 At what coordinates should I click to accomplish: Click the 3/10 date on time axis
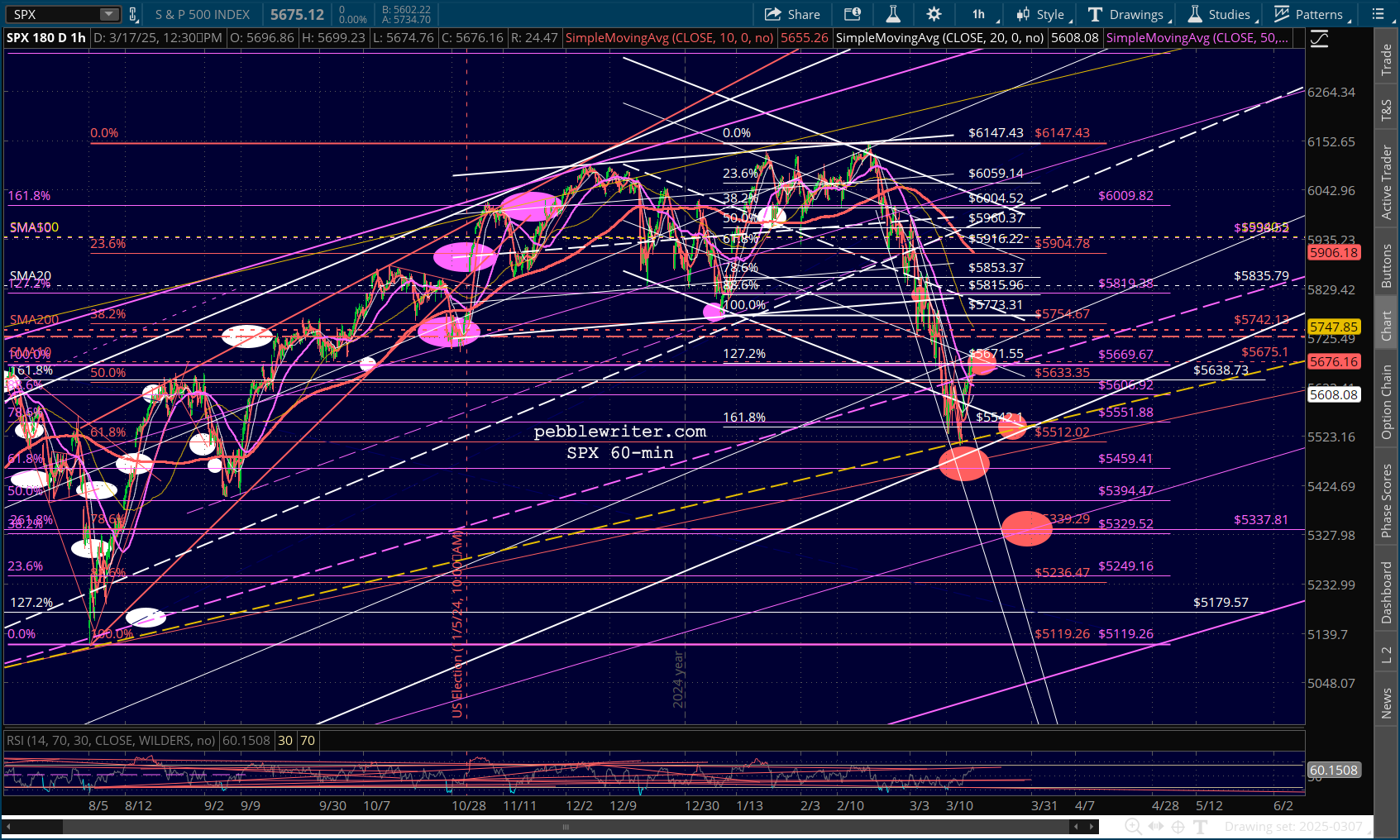coord(959,805)
